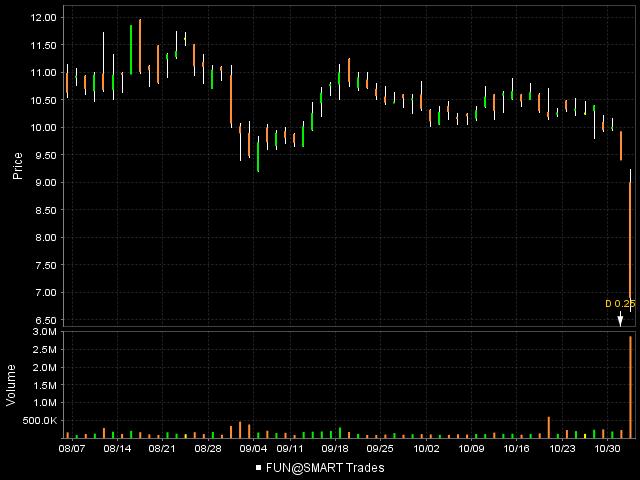Click the 10/30 date label
640x480 pixels.
point(607,449)
